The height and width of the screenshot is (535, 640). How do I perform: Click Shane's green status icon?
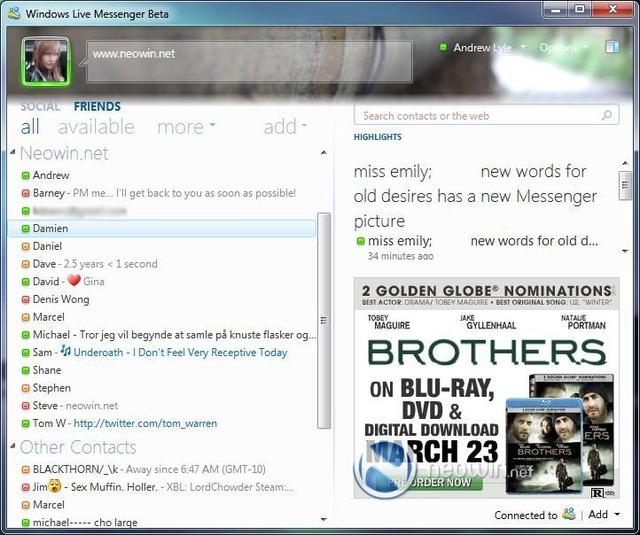point(25,371)
